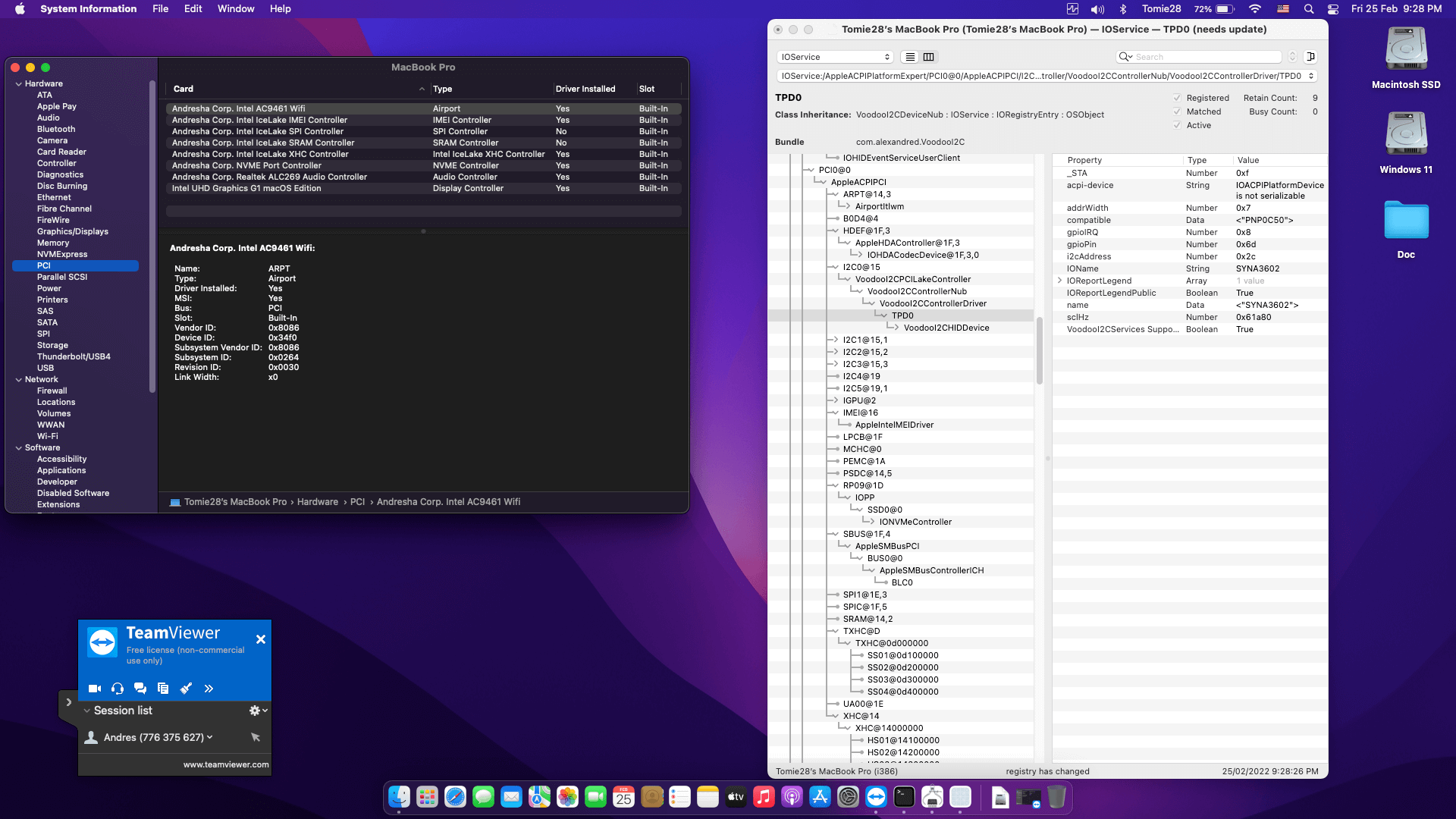
Task: Click the TeamViewer headset audio icon
Action: point(118,689)
